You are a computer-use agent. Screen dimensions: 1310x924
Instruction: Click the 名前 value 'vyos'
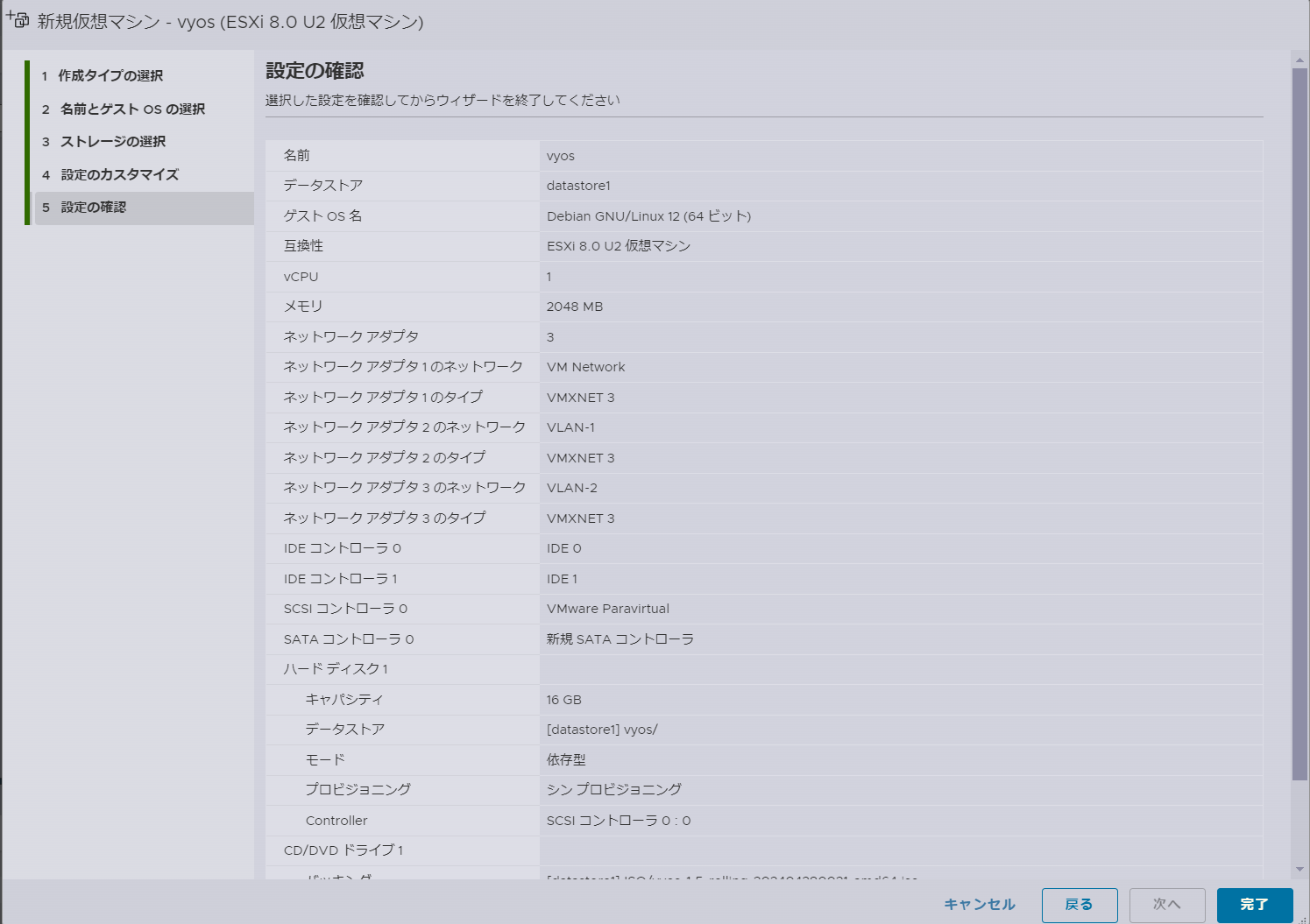click(x=561, y=156)
